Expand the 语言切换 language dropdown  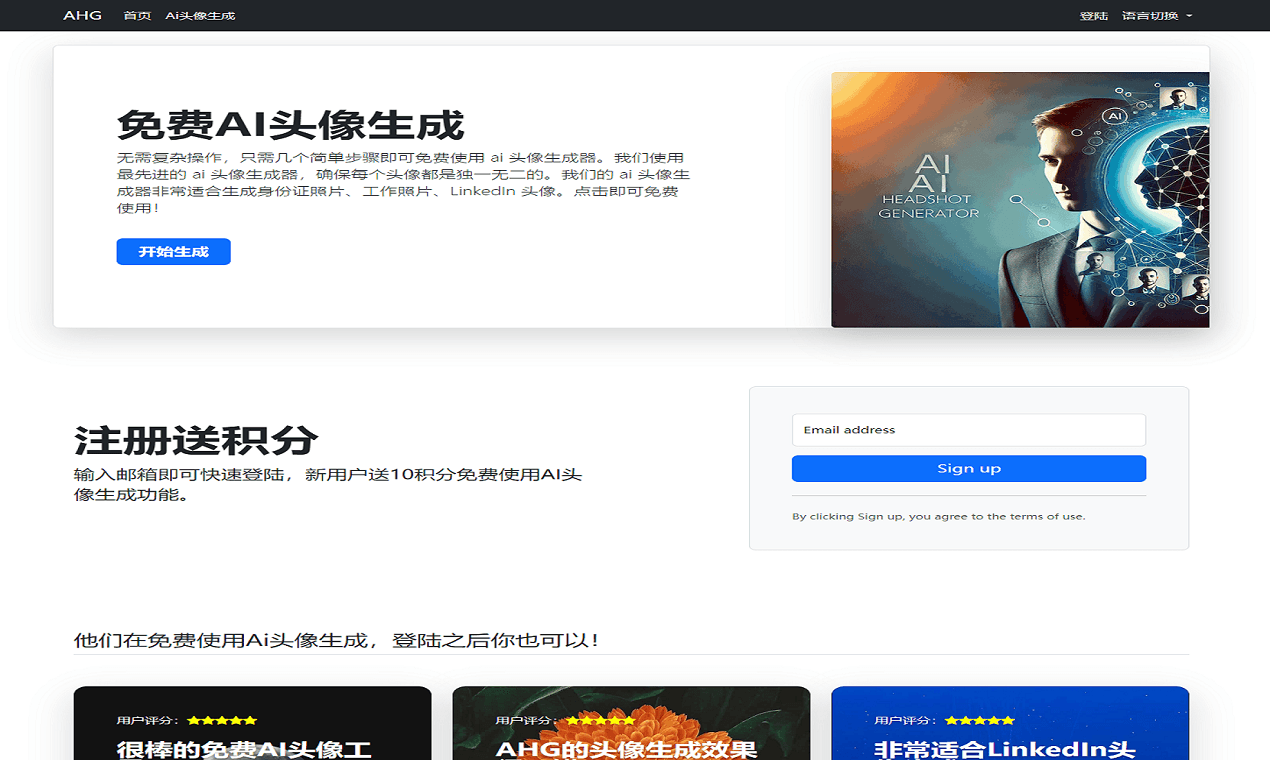point(1156,16)
